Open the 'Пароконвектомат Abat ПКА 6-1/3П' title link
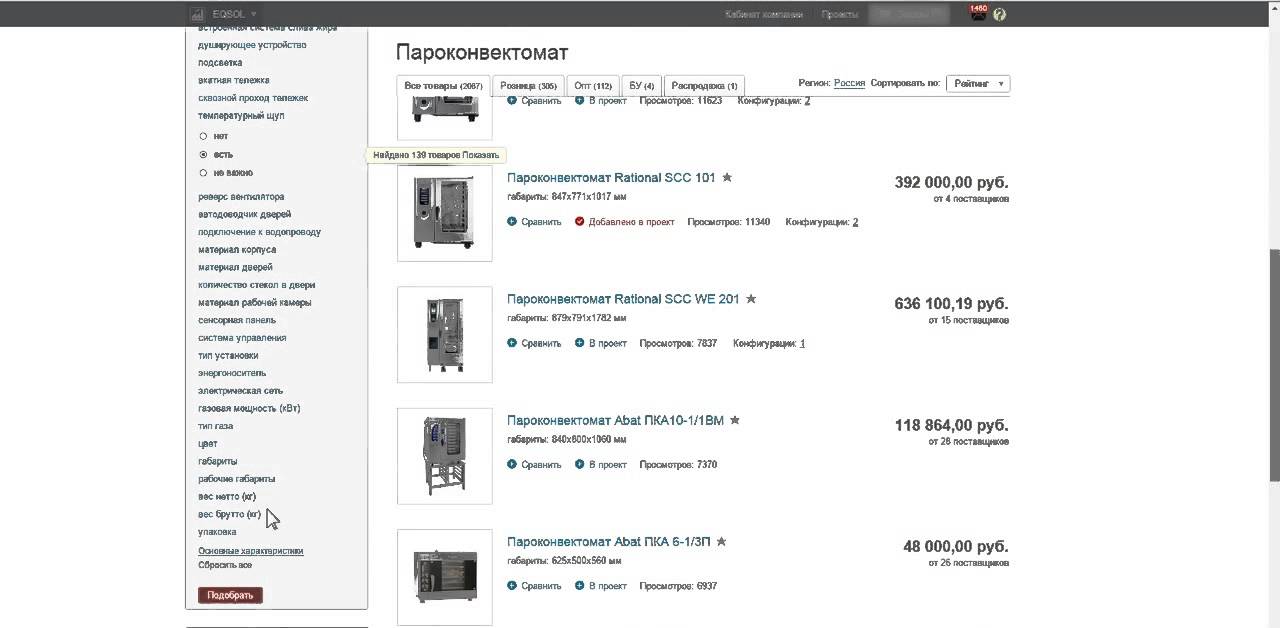Viewport: 1280px width, 628px height. 608,542
